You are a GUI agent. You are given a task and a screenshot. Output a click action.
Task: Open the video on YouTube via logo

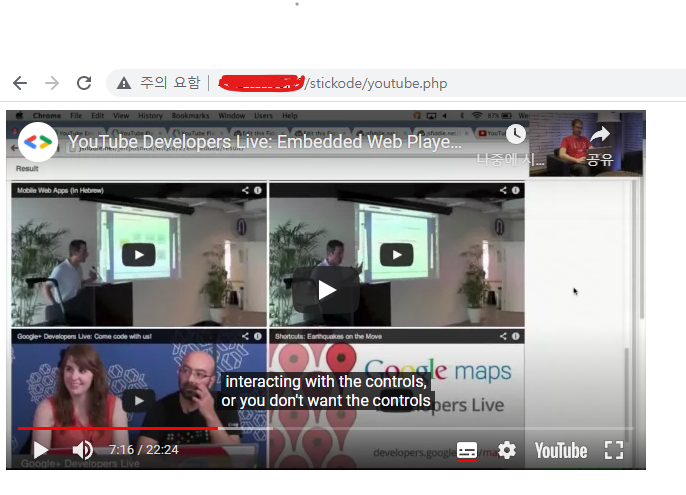[561, 450]
